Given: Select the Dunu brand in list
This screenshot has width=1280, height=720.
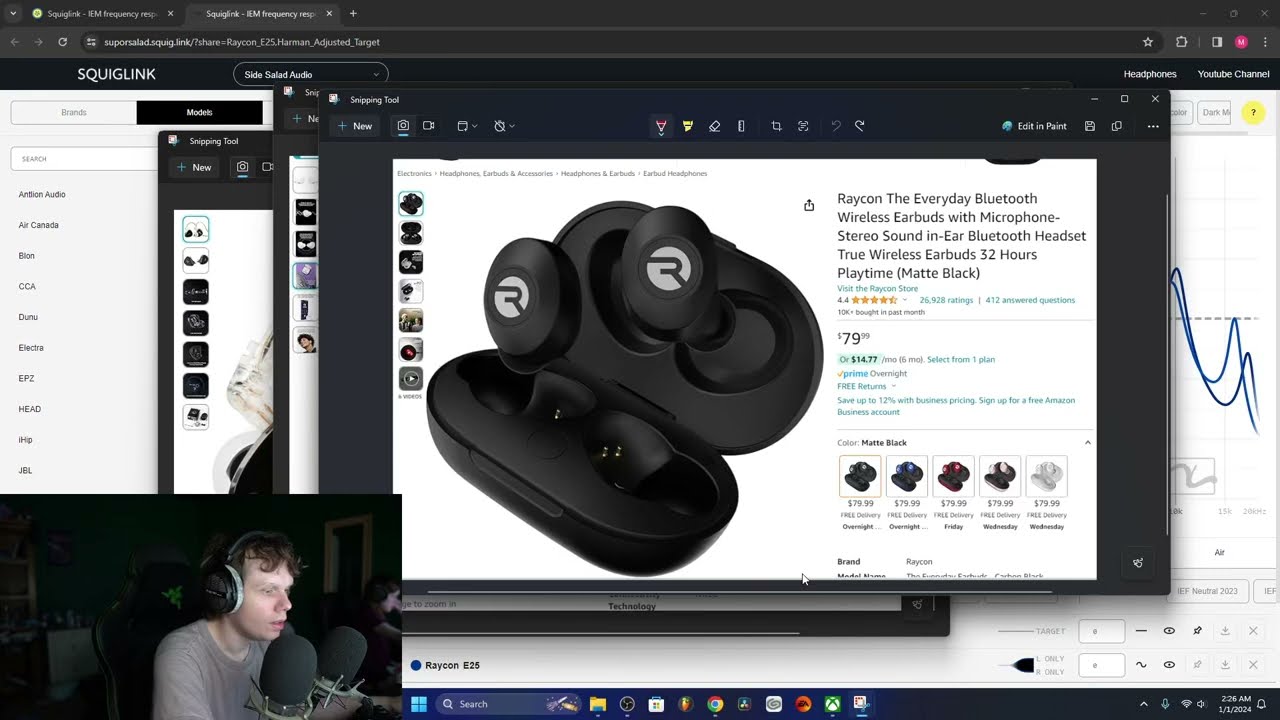Looking at the screenshot, I should tap(28, 317).
